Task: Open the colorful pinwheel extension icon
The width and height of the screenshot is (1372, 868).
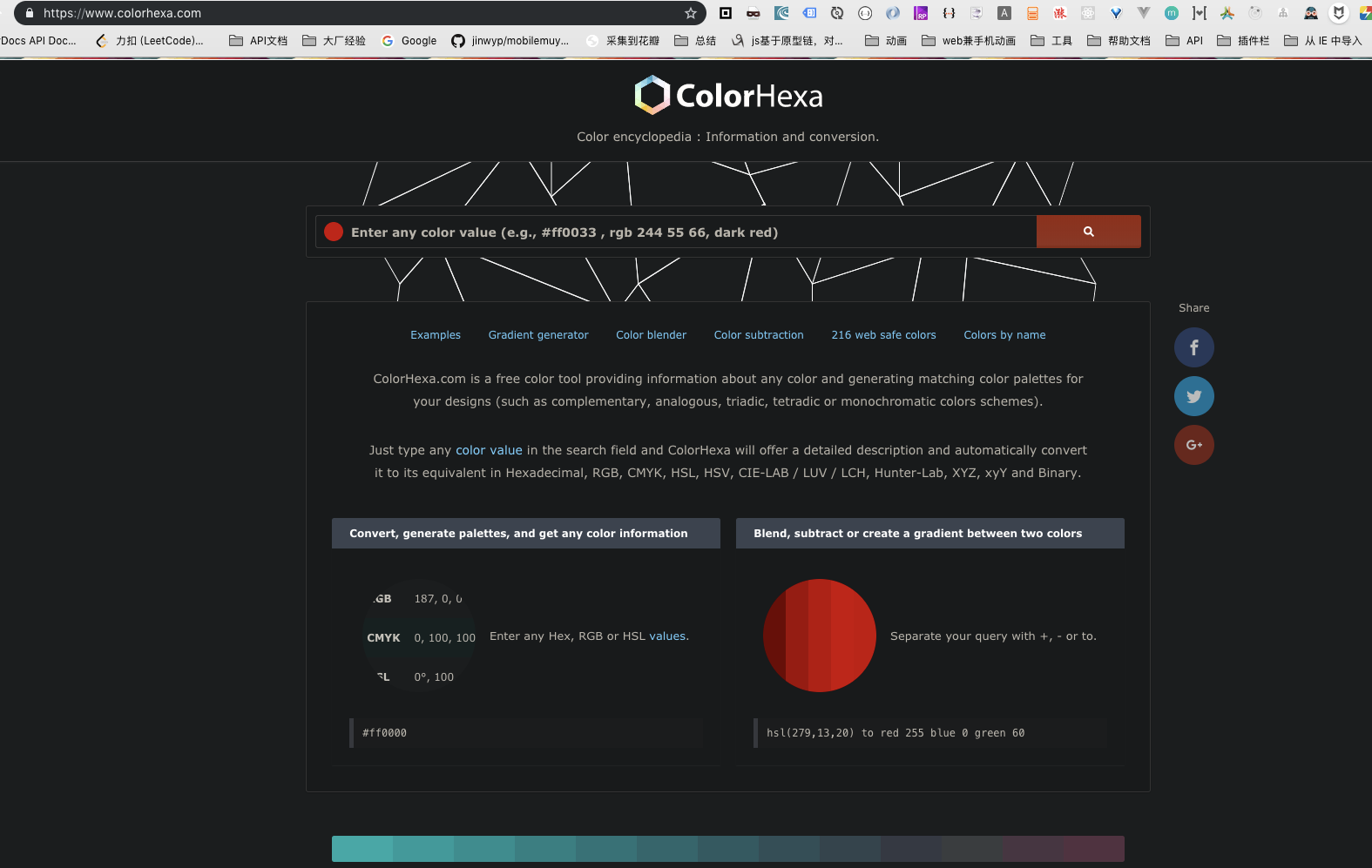Action: 1227,13
